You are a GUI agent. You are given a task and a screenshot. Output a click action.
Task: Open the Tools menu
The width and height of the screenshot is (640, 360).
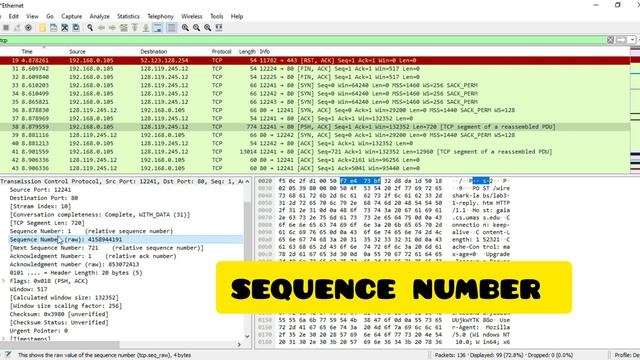(x=217, y=16)
